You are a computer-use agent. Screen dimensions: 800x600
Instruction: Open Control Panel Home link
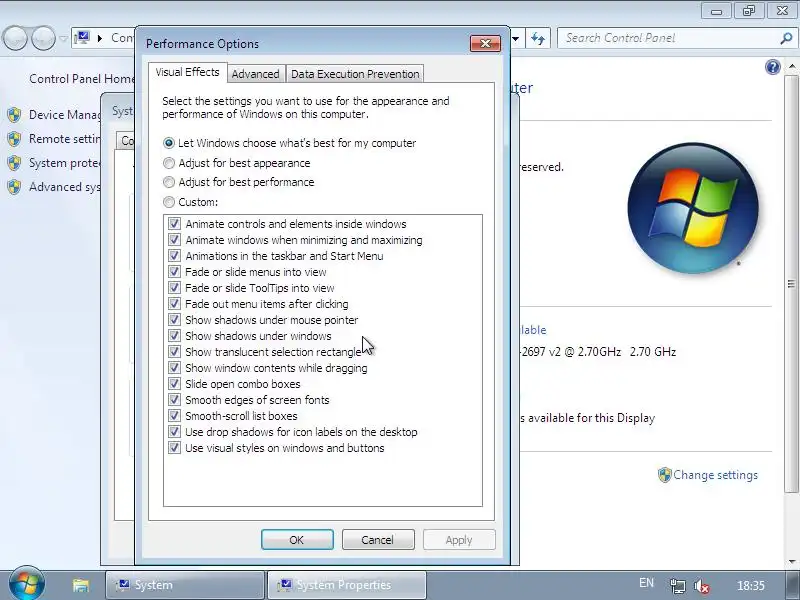pyautogui.click(x=82, y=79)
